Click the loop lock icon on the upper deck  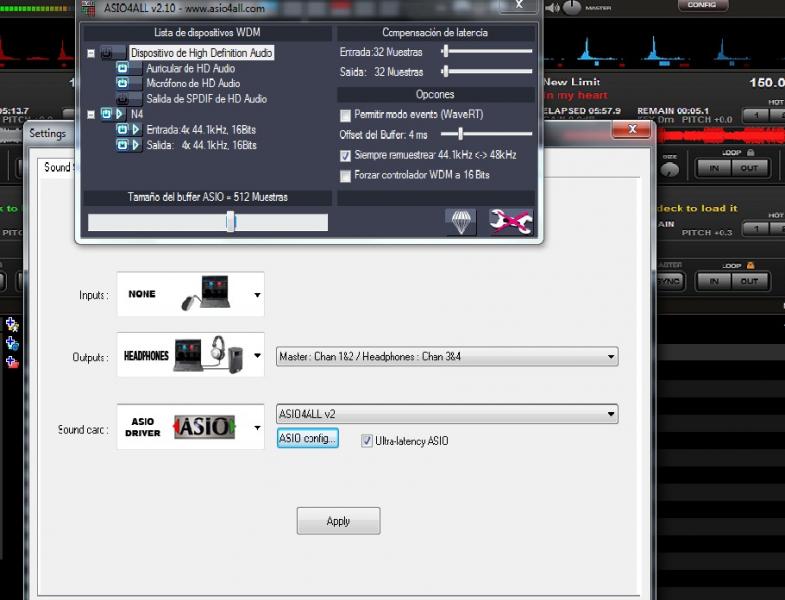pos(750,152)
